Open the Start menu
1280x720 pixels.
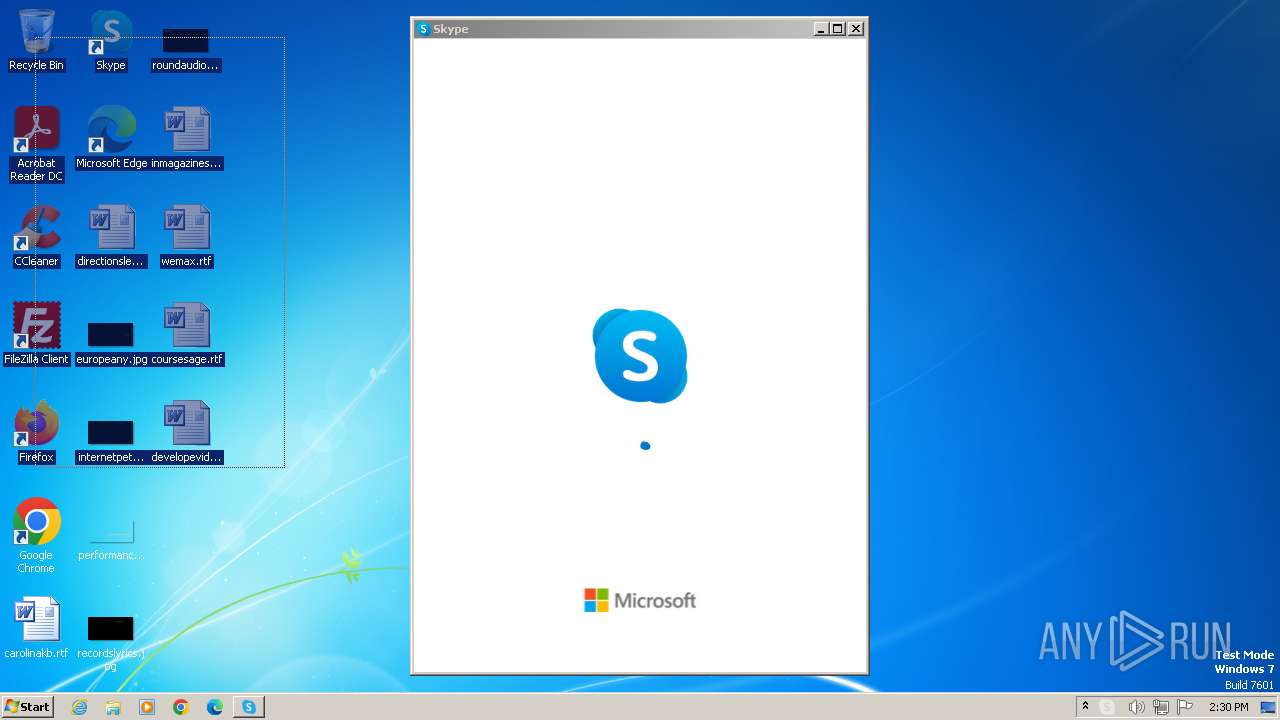[x=27, y=706]
